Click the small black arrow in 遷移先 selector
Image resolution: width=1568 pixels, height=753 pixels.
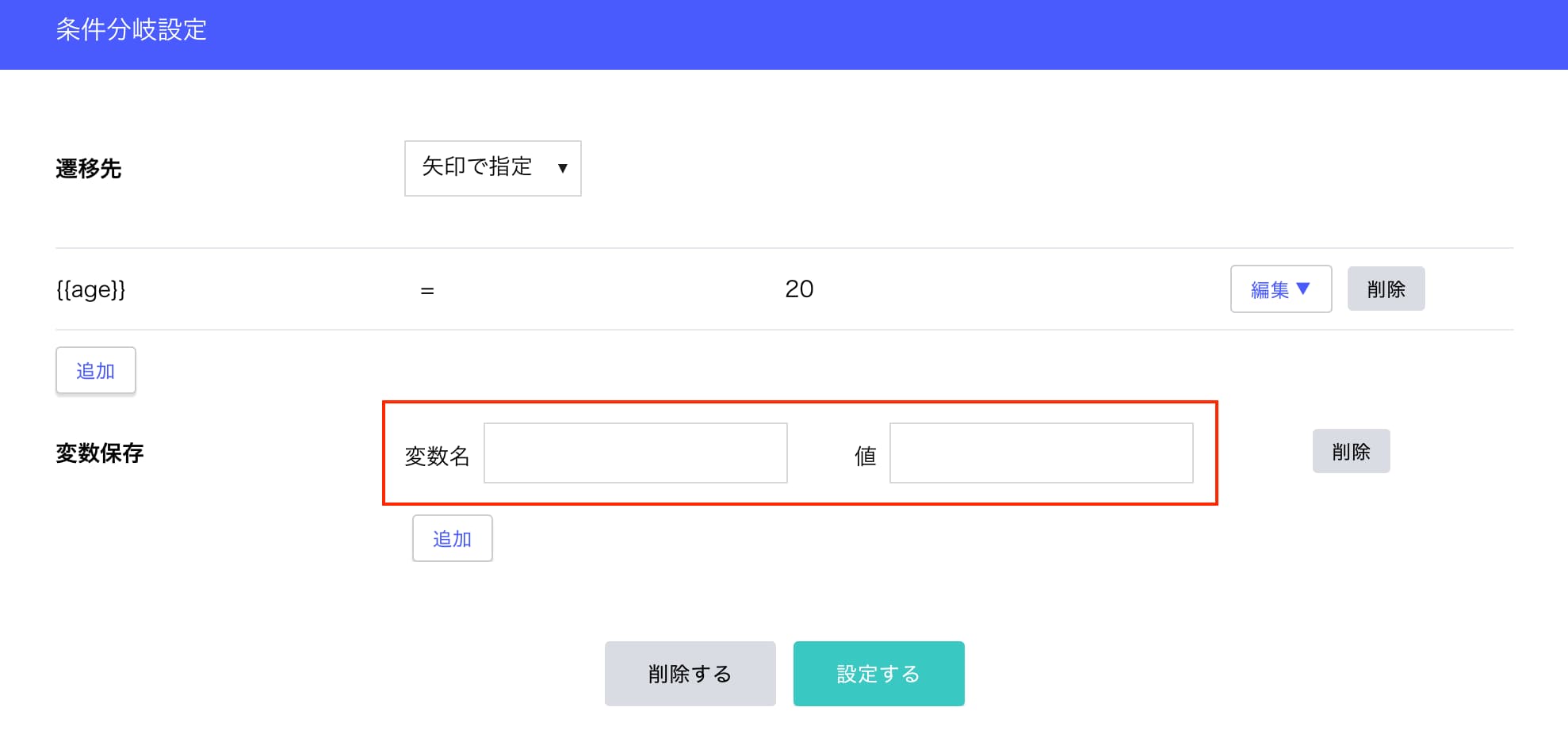[x=562, y=168]
